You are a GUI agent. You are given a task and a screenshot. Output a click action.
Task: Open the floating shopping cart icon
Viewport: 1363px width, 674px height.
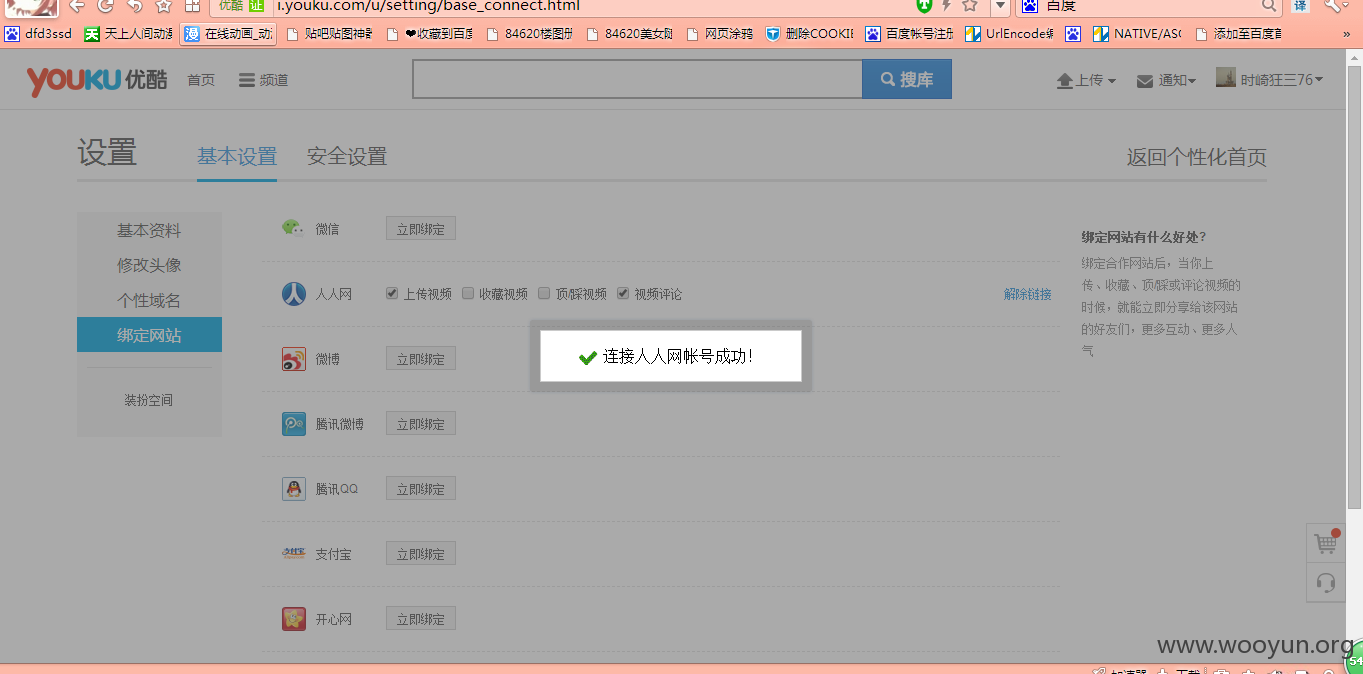(1326, 543)
